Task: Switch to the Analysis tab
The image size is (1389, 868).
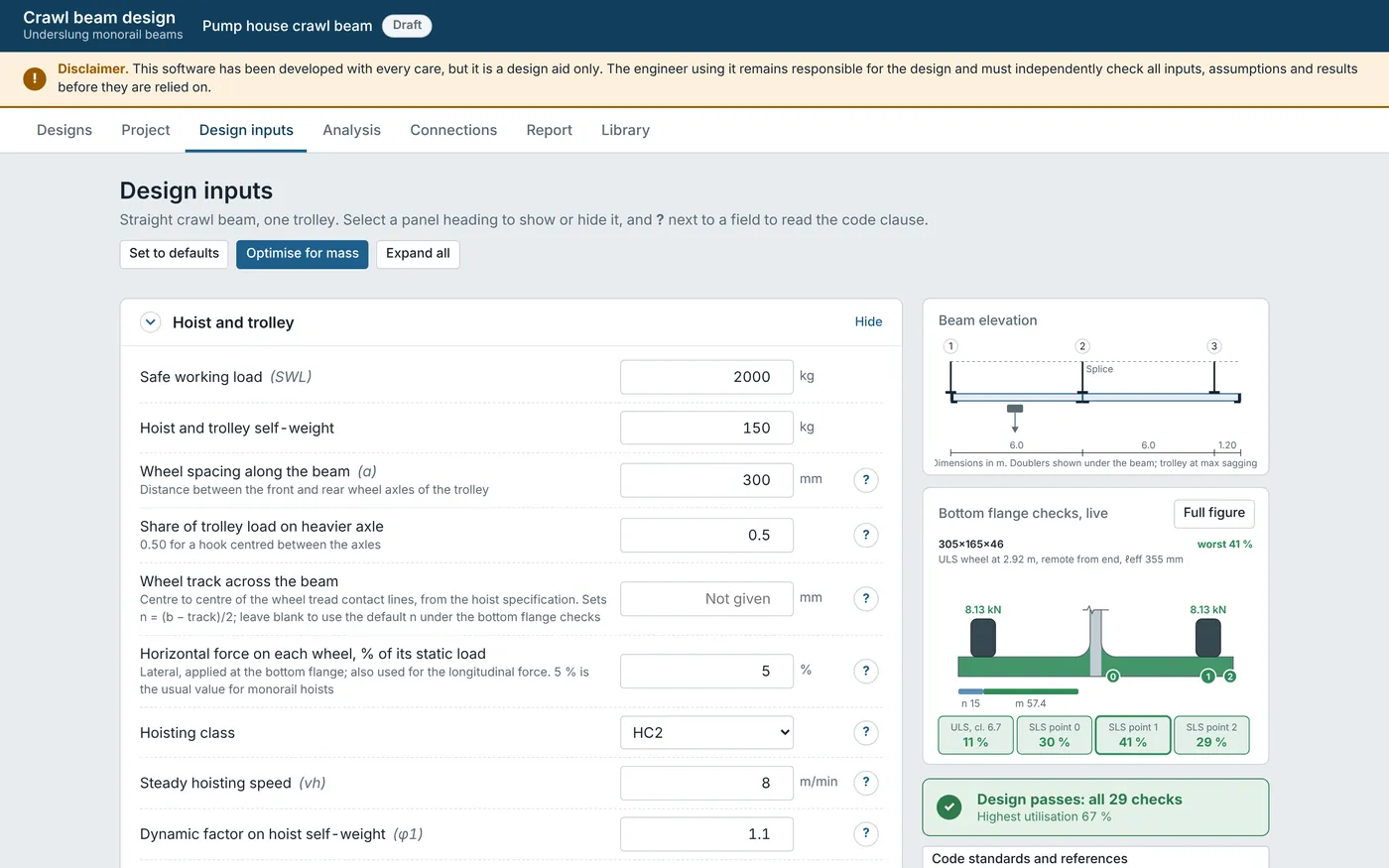Action: click(x=351, y=130)
